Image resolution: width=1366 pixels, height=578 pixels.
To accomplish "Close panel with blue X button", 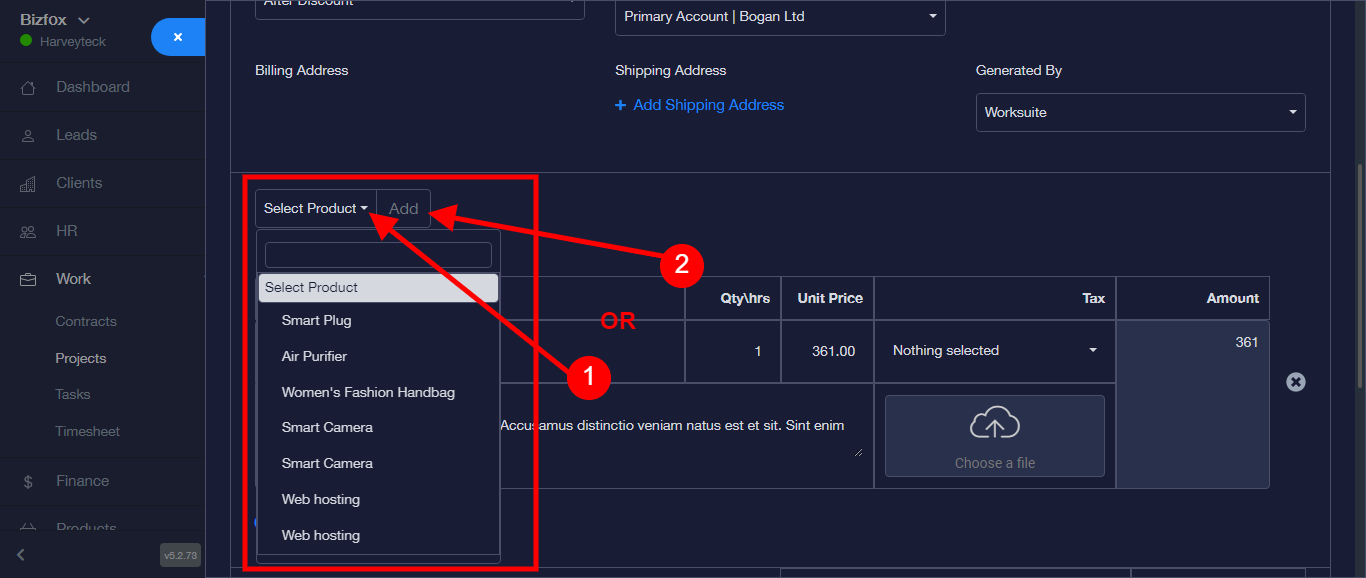I will 178,37.
